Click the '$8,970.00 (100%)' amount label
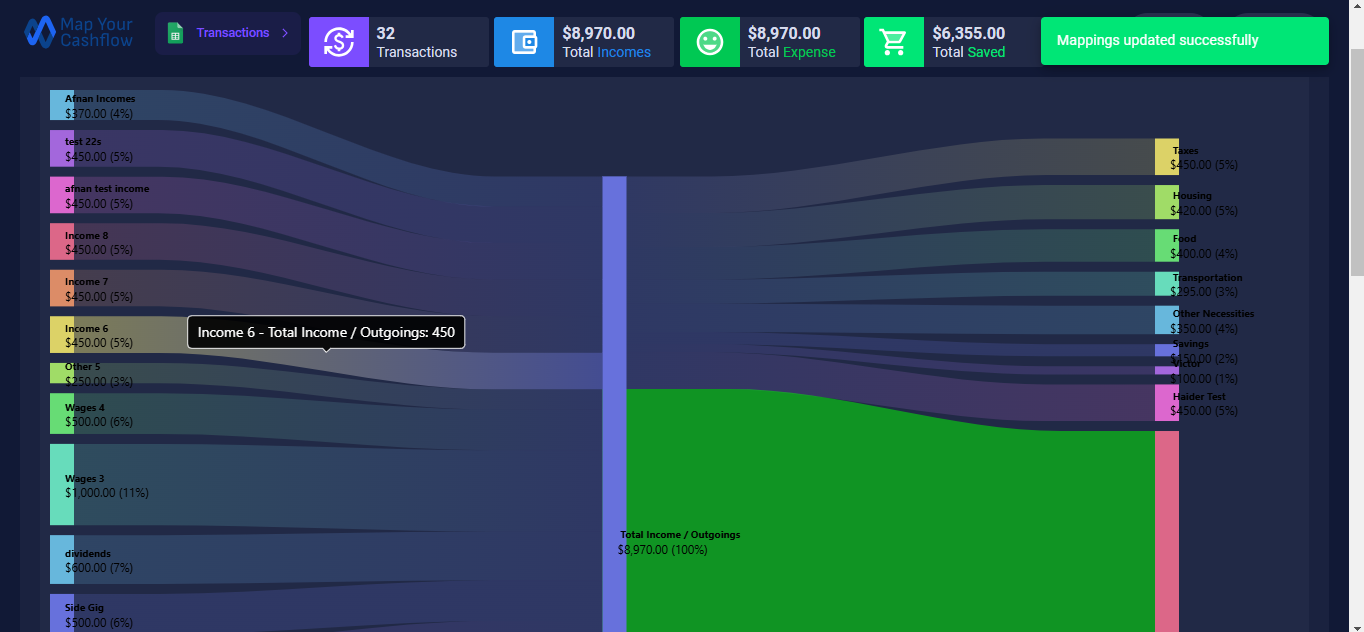The height and width of the screenshot is (632, 1364). (662, 550)
